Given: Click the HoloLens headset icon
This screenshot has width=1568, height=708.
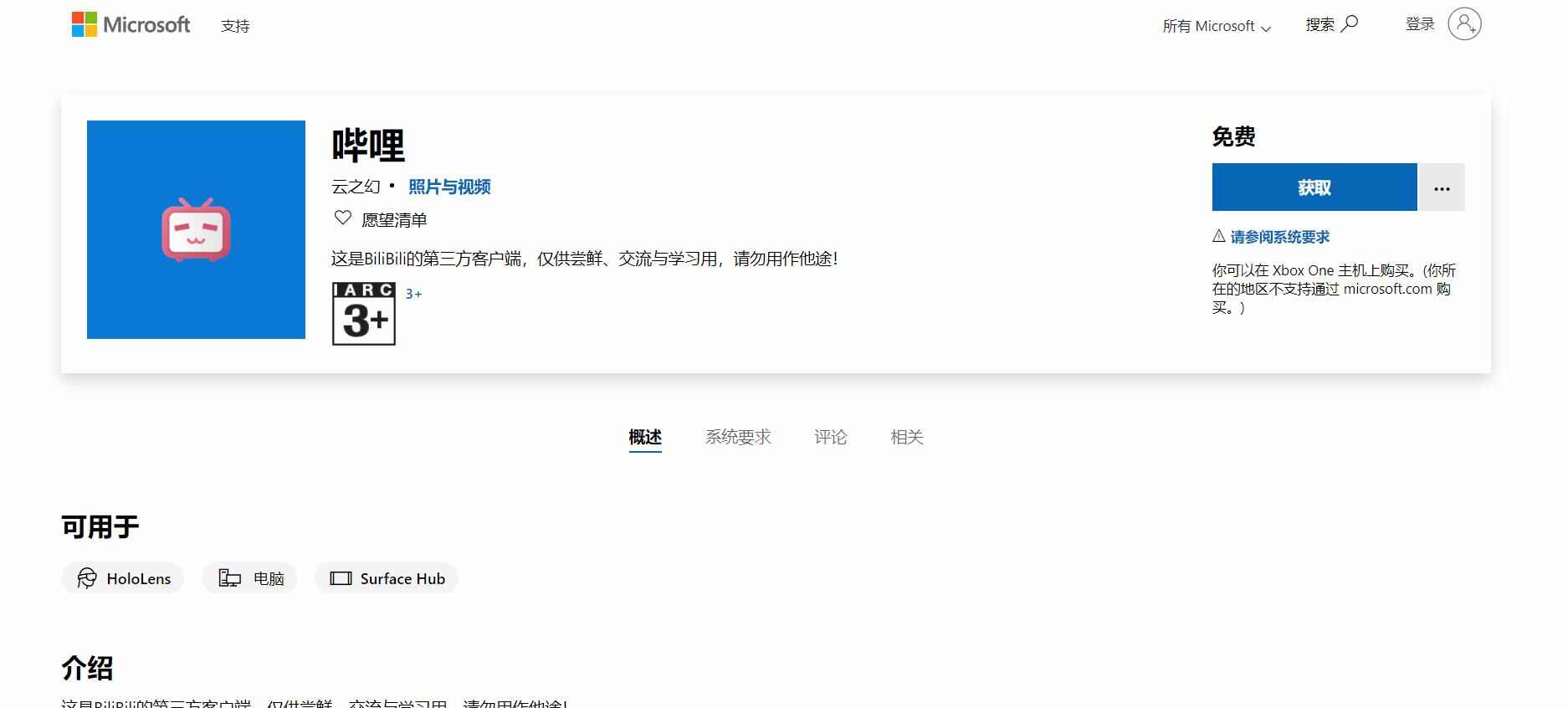Looking at the screenshot, I should point(87,578).
